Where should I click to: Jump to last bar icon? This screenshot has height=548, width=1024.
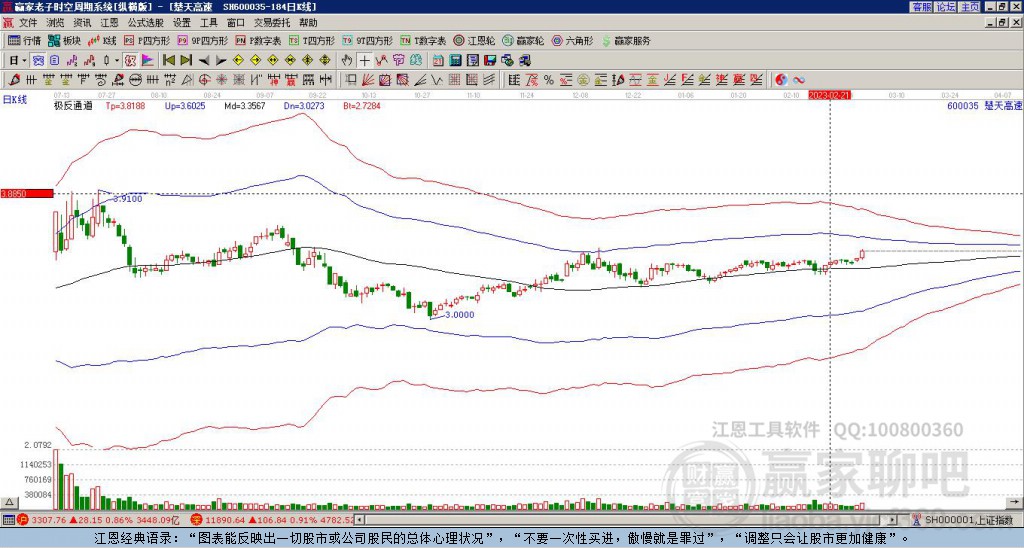click(186, 61)
